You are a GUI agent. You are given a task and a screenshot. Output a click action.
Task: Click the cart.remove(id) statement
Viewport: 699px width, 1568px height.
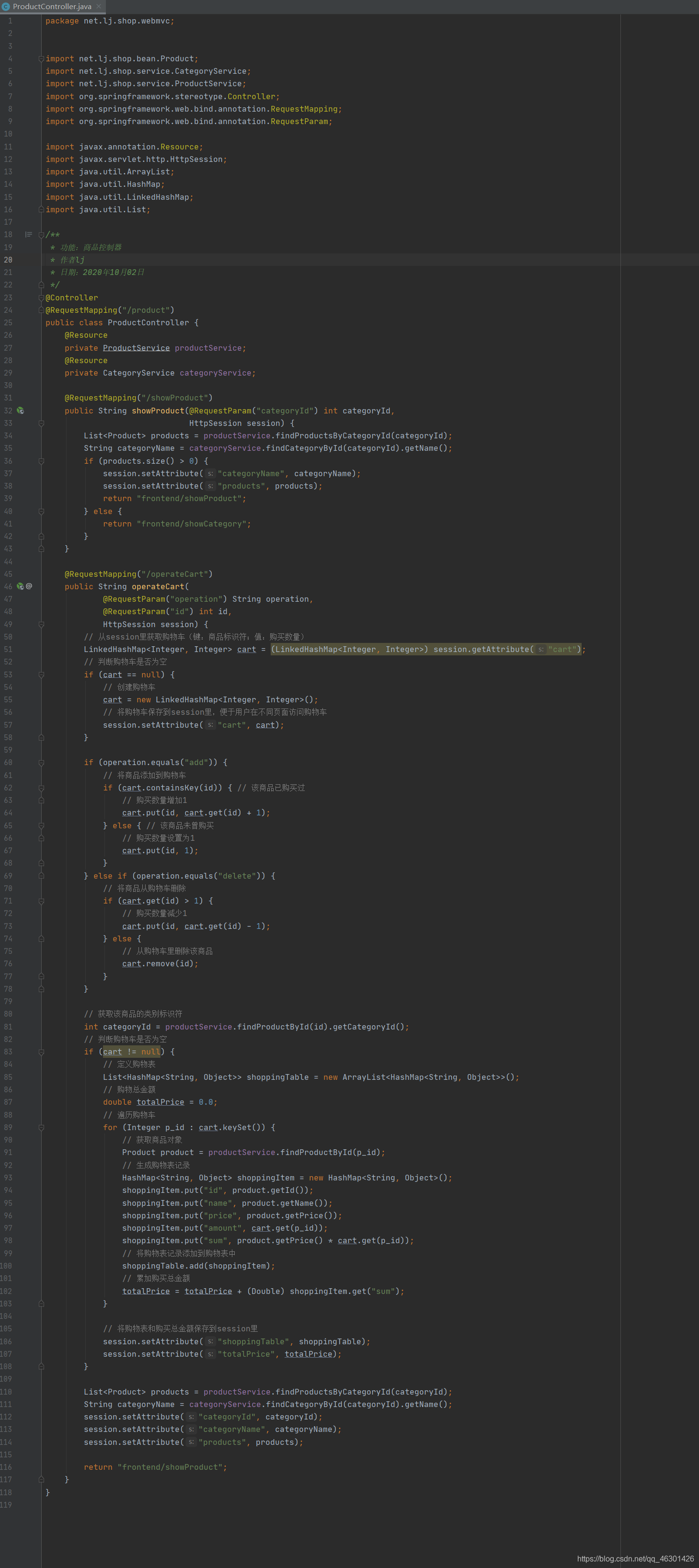[x=160, y=963]
